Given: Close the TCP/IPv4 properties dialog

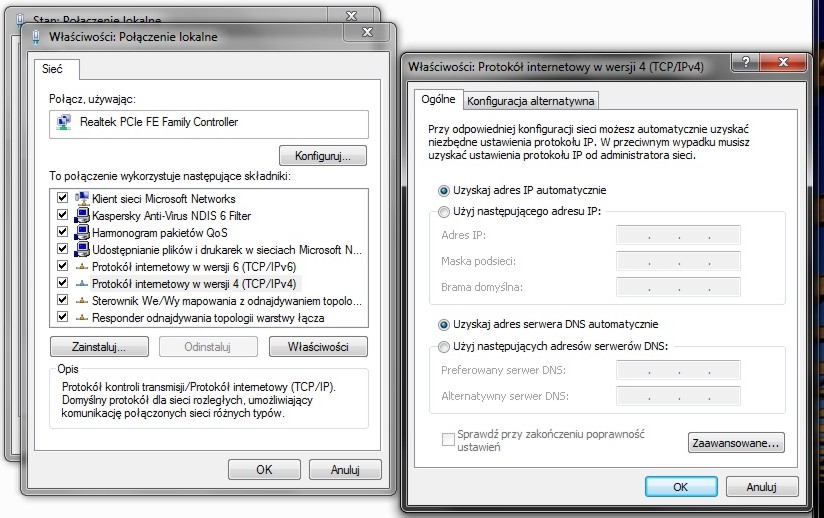Looking at the screenshot, I should pyautogui.click(x=783, y=62).
